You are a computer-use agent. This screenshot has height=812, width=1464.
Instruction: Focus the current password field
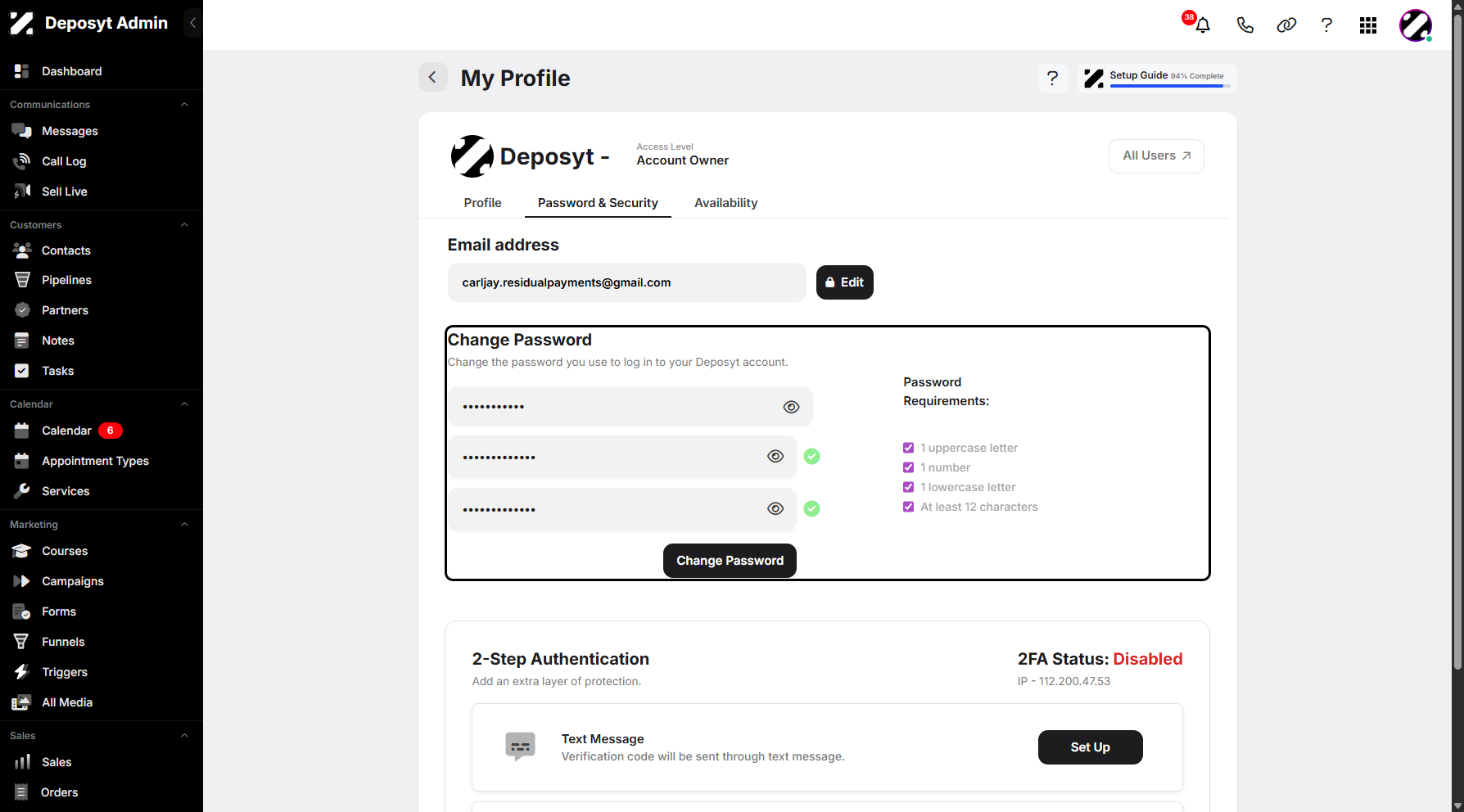coord(630,407)
